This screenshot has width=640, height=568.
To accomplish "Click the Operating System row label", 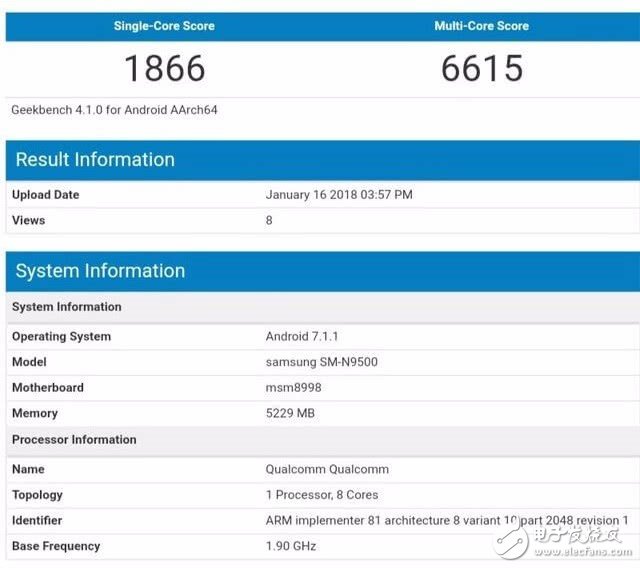I will (61, 337).
